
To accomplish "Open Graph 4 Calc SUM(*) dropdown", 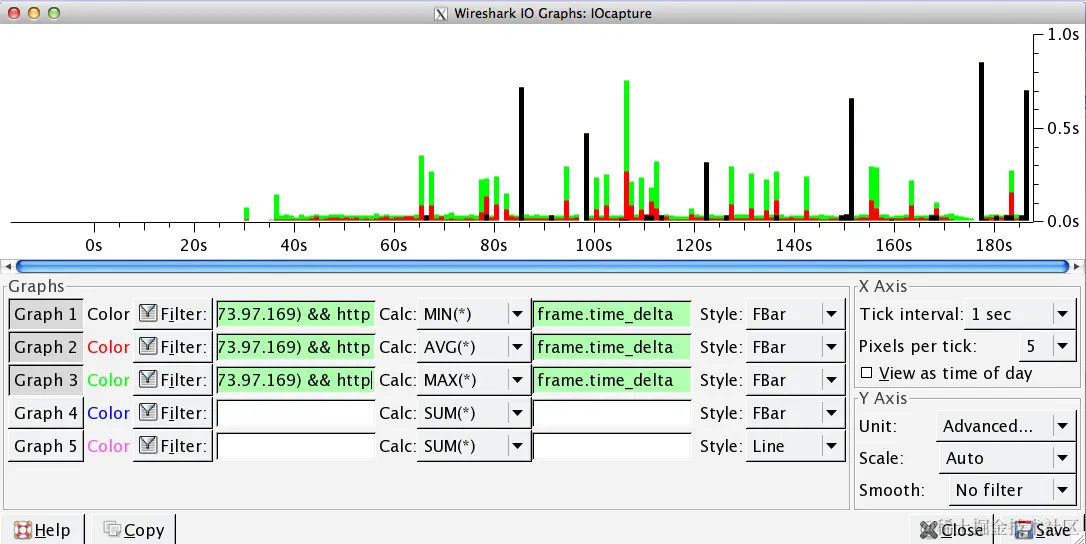I will tap(474, 413).
